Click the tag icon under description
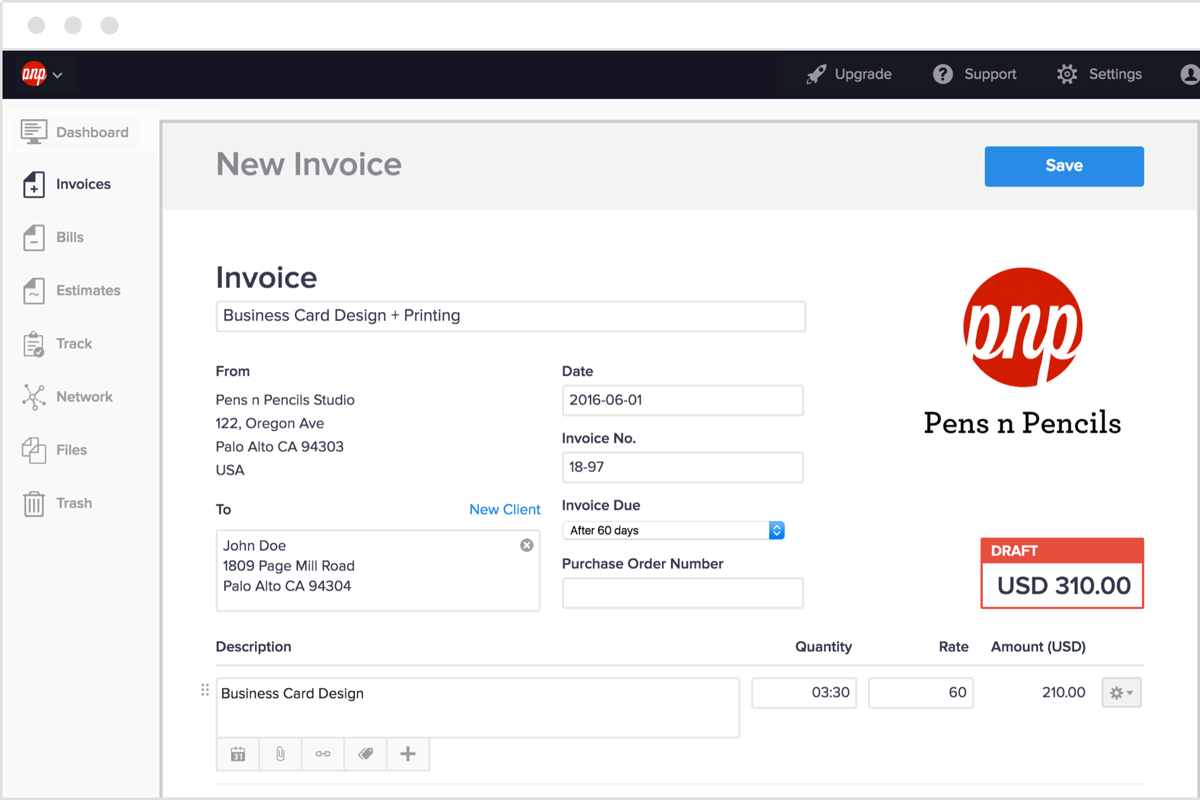The width and height of the screenshot is (1200, 800). coord(365,754)
